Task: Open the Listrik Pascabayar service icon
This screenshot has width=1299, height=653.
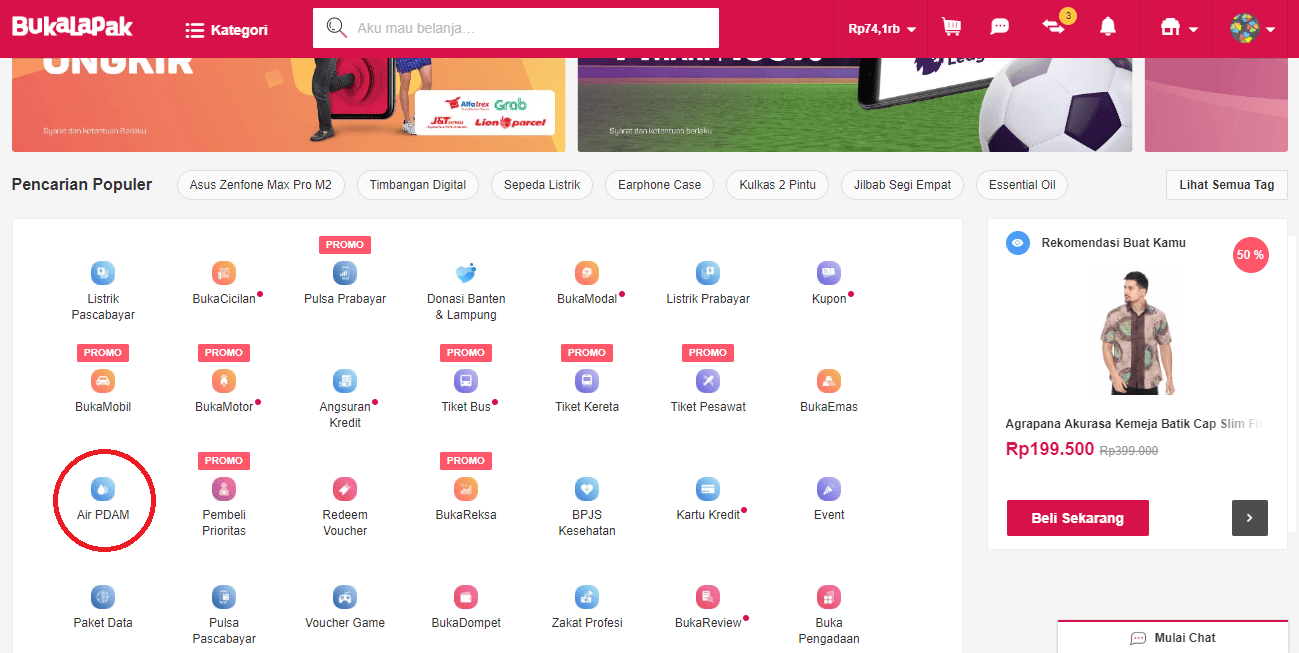Action: click(x=103, y=273)
